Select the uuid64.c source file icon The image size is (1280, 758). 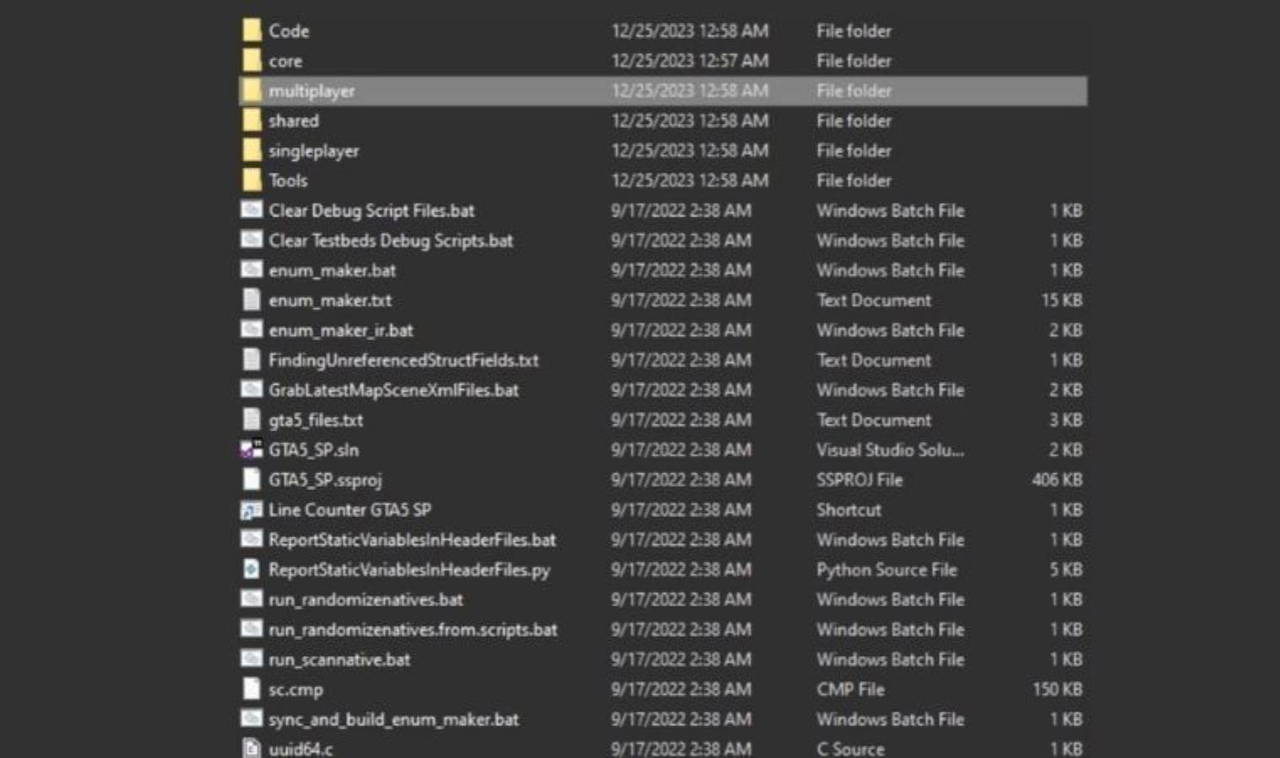tap(252, 748)
